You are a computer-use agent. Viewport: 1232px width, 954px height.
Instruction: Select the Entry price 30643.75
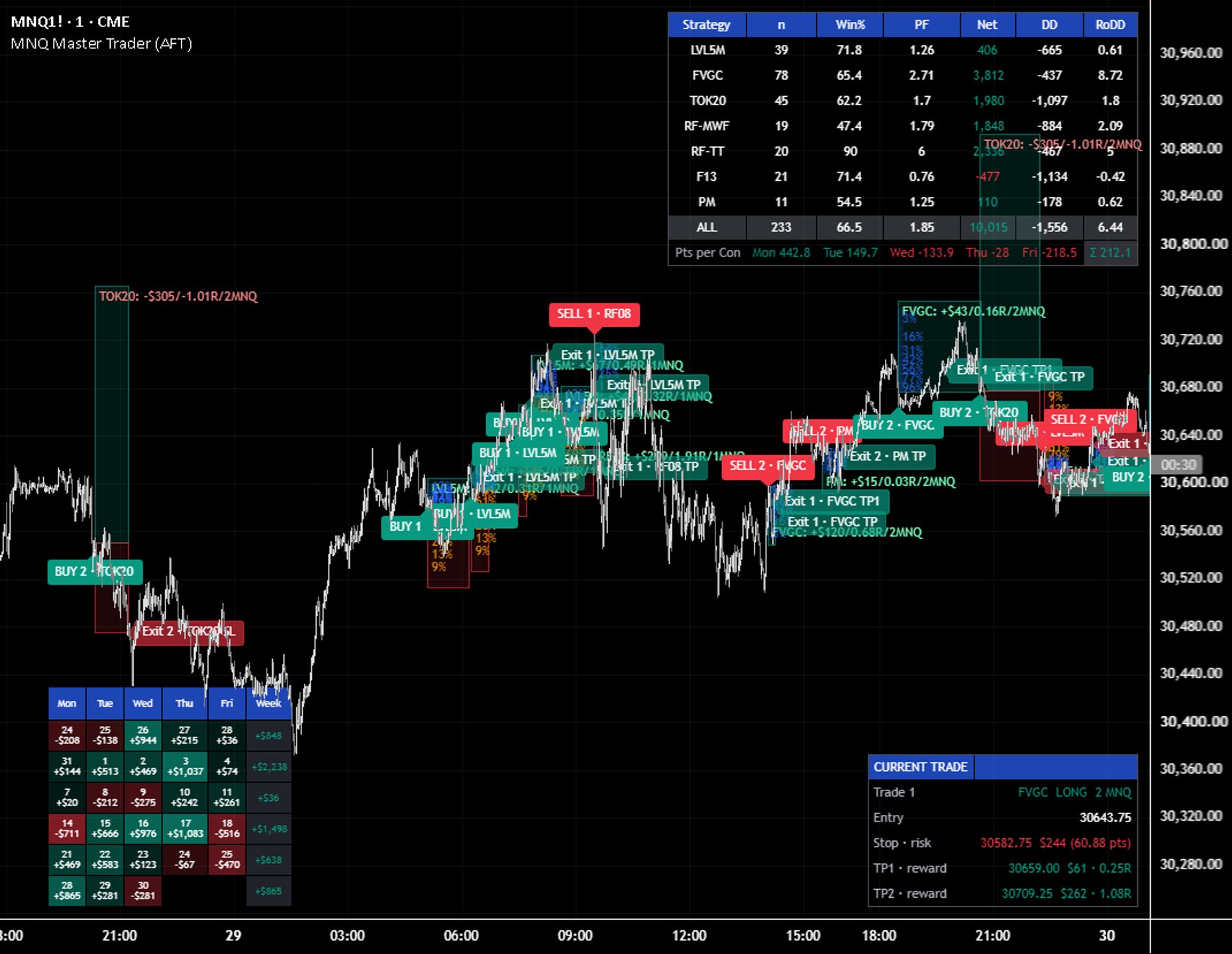point(1105,818)
